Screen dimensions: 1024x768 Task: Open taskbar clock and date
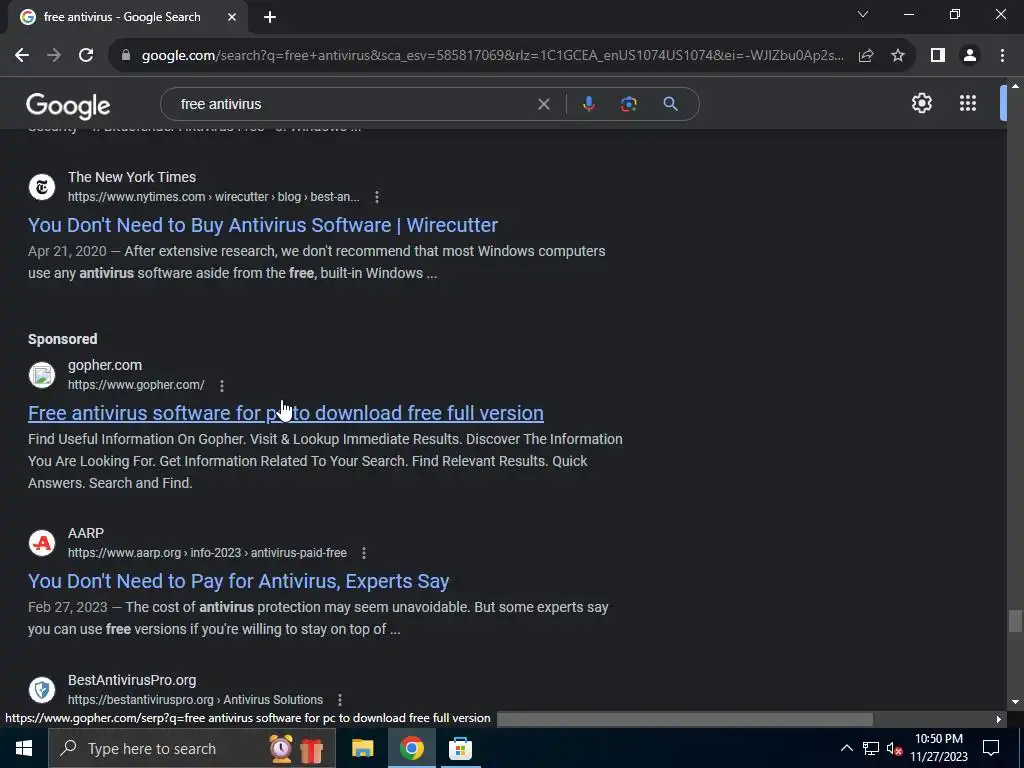pyautogui.click(x=938, y=748)
